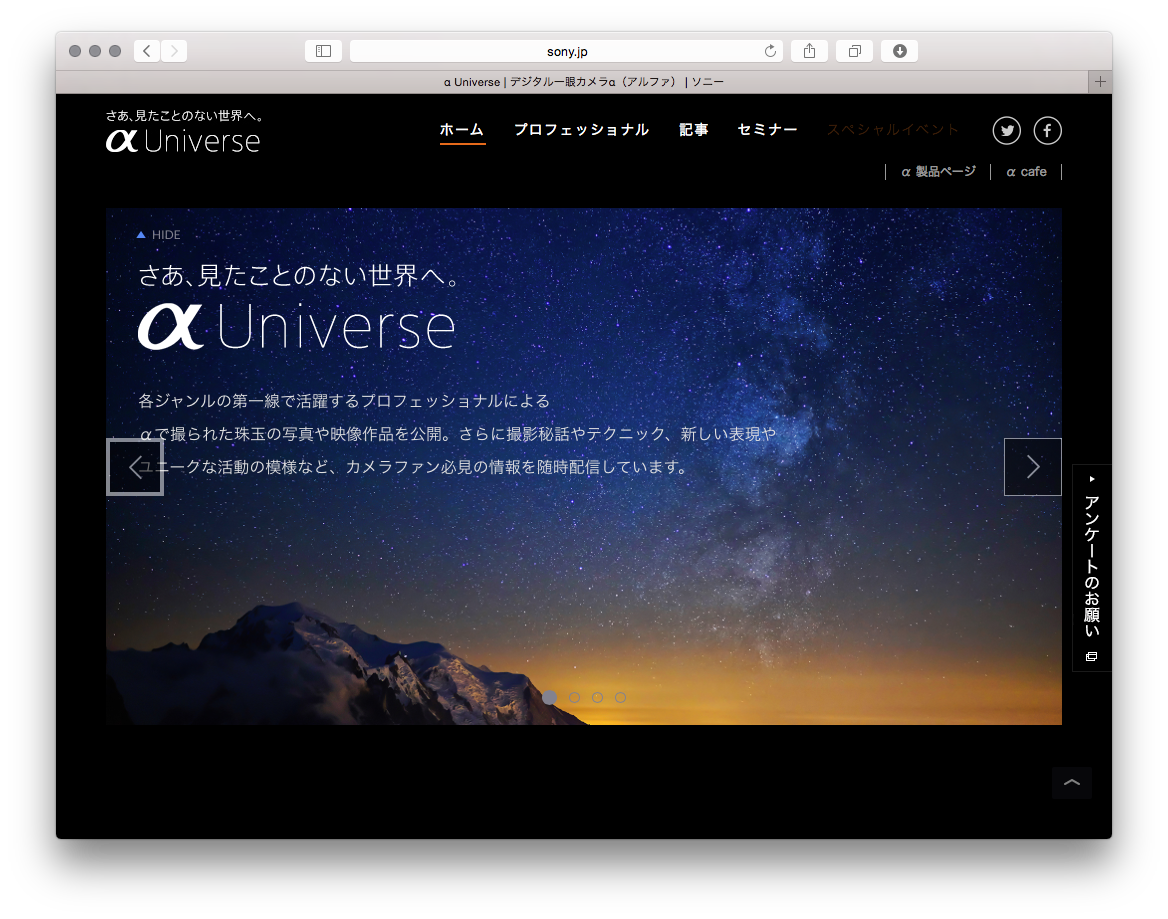
Task: Show all tabs overview
Action: 854,51
